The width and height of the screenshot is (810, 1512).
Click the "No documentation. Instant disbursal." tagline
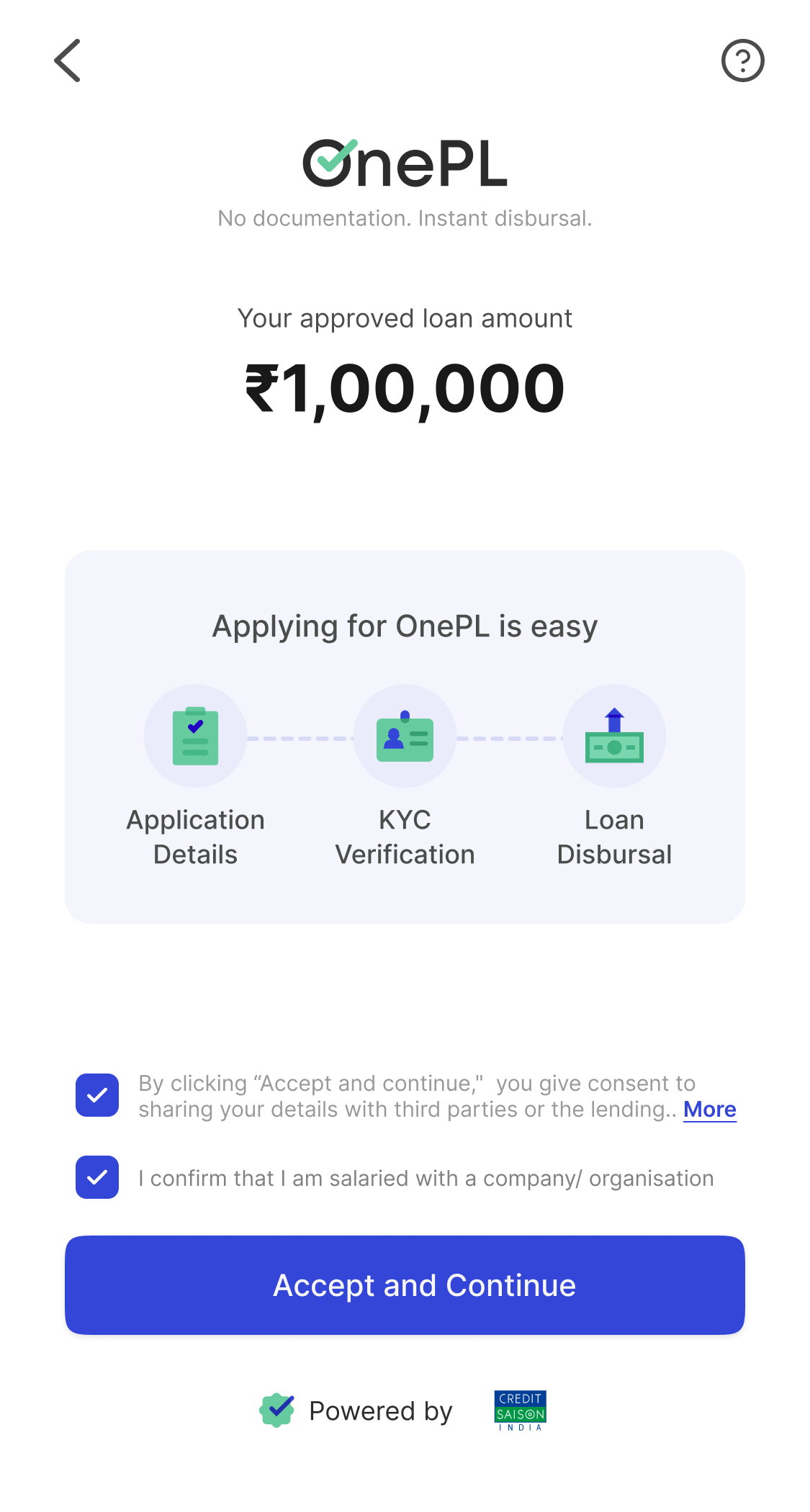(405, 218)
